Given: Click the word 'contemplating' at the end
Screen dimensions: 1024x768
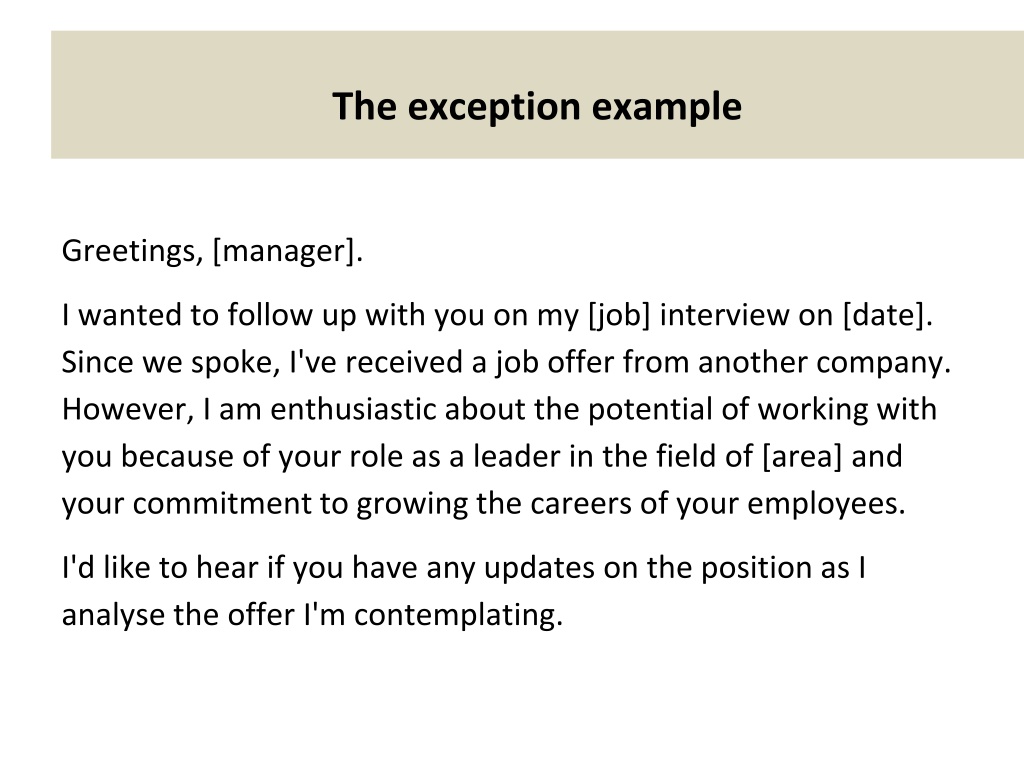Looking at the screenshot, I should pyautogui.click(x=458, y=616).
